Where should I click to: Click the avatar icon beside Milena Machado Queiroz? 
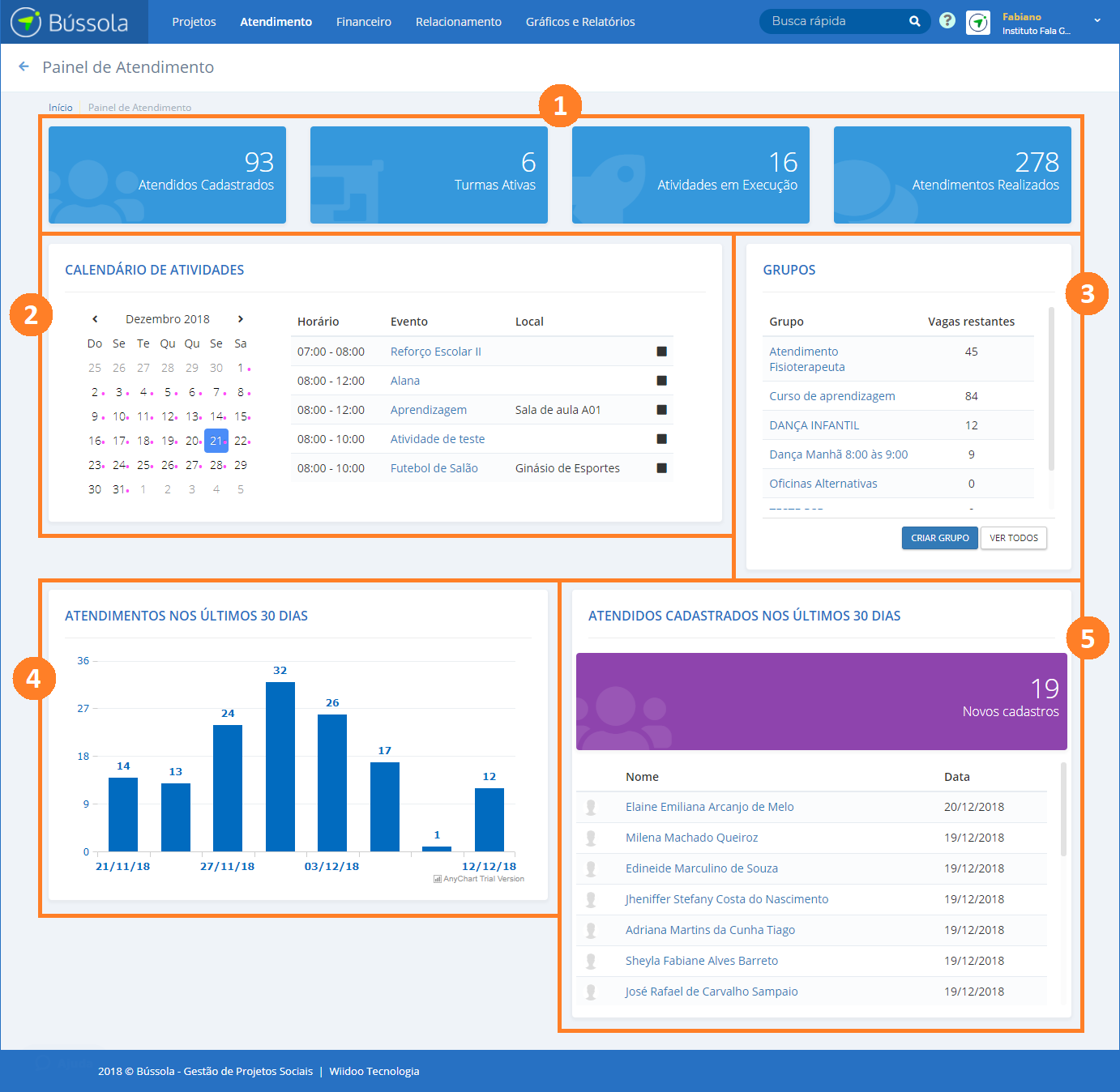tap(591, 838)
